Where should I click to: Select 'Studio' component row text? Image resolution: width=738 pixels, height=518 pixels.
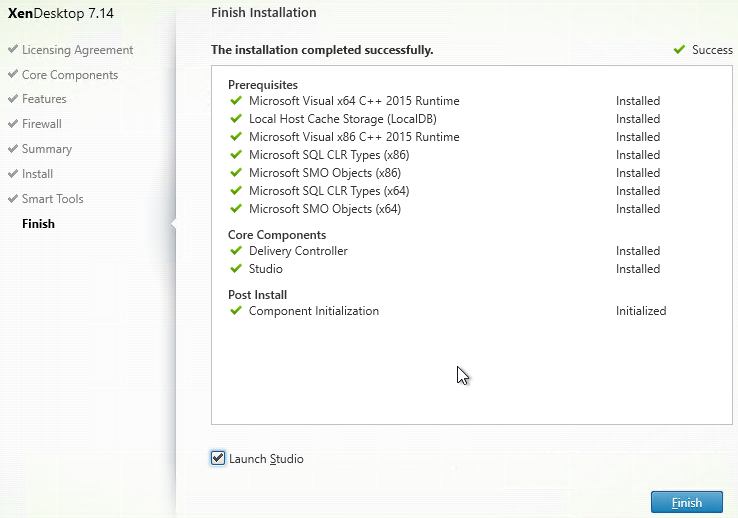tap(265, 269)
